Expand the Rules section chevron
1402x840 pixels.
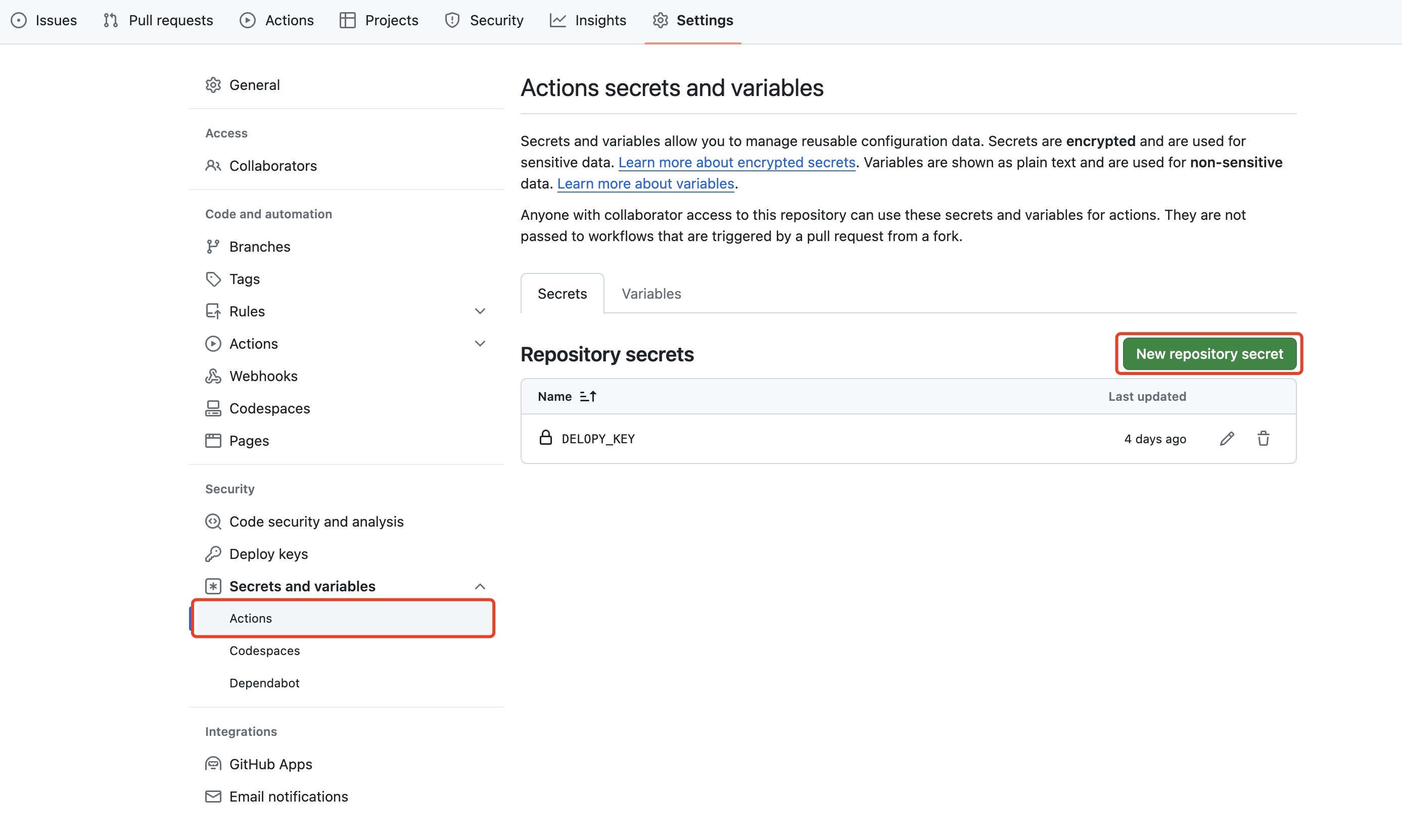pyautogui.click(x=480, y=311)
